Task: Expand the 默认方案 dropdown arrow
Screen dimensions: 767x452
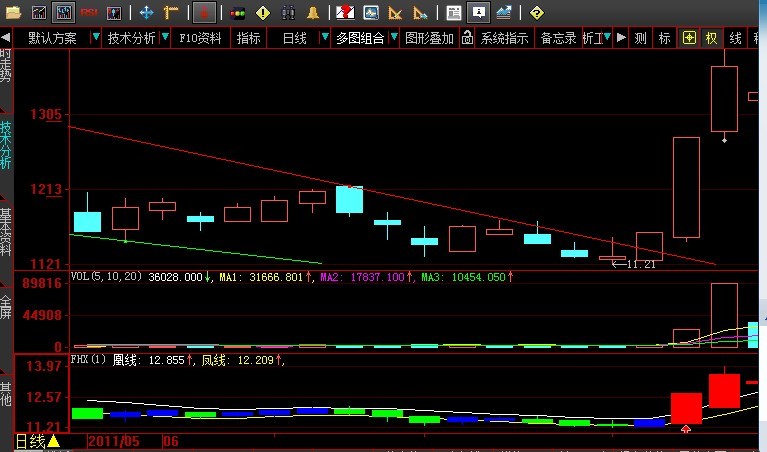Action: 96,37
